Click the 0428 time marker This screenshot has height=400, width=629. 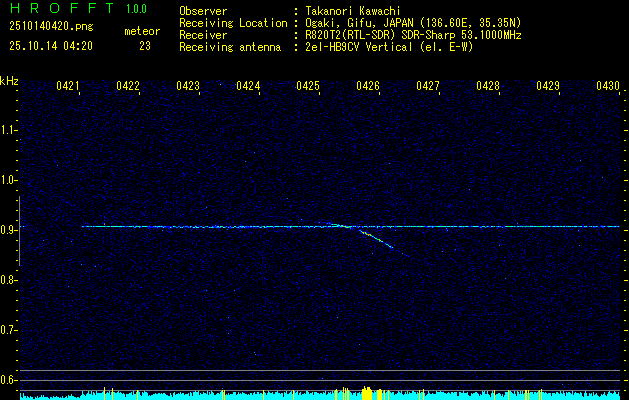[488, 86]
